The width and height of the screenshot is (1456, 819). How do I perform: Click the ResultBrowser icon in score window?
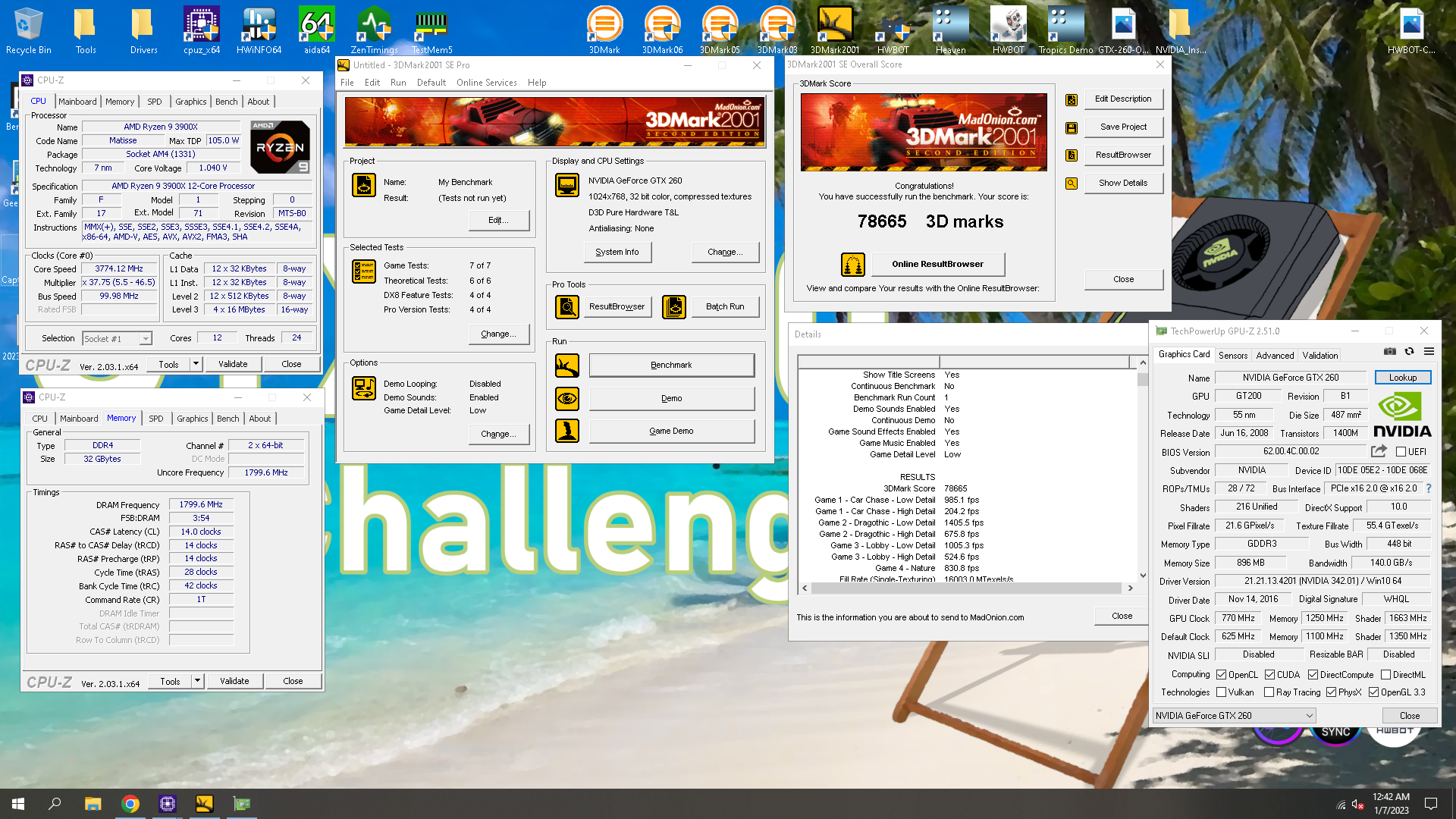pos(1072,155)
